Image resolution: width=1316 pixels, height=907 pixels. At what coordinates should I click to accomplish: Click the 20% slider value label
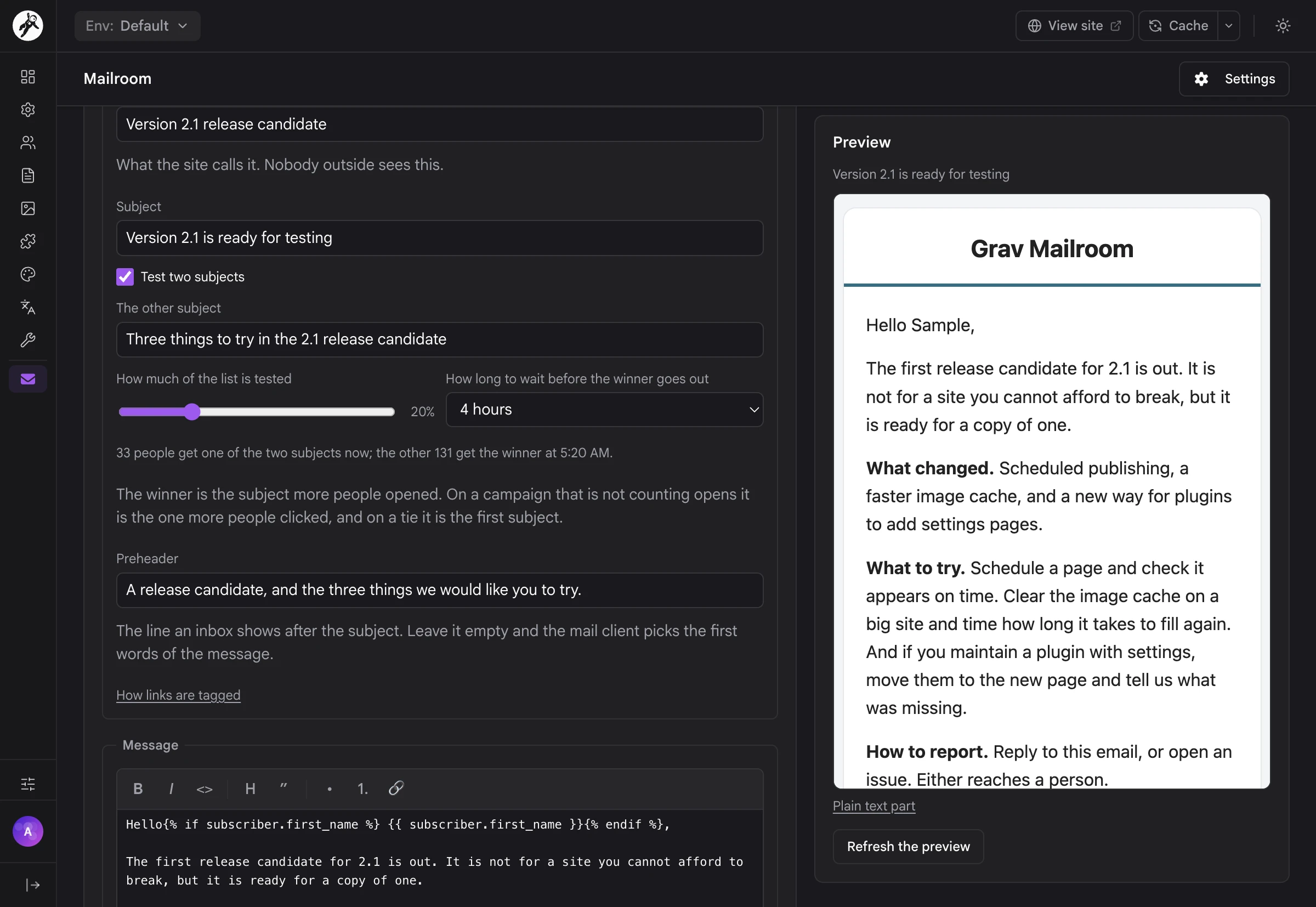point(422,411)
